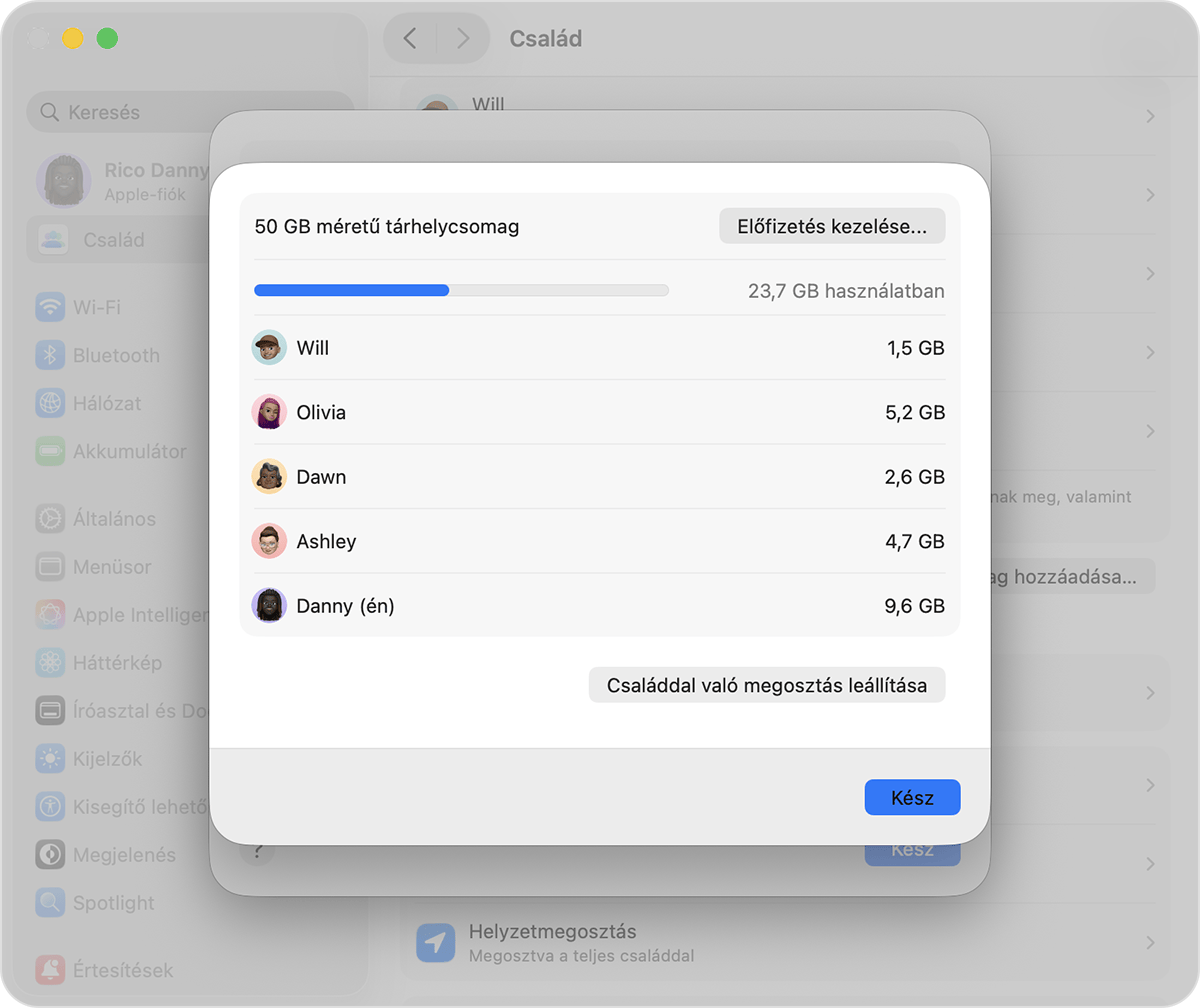Click the help question mark button
Image resolution: width=1200 pixels, height=1008 pixels.
click(257, 851)
